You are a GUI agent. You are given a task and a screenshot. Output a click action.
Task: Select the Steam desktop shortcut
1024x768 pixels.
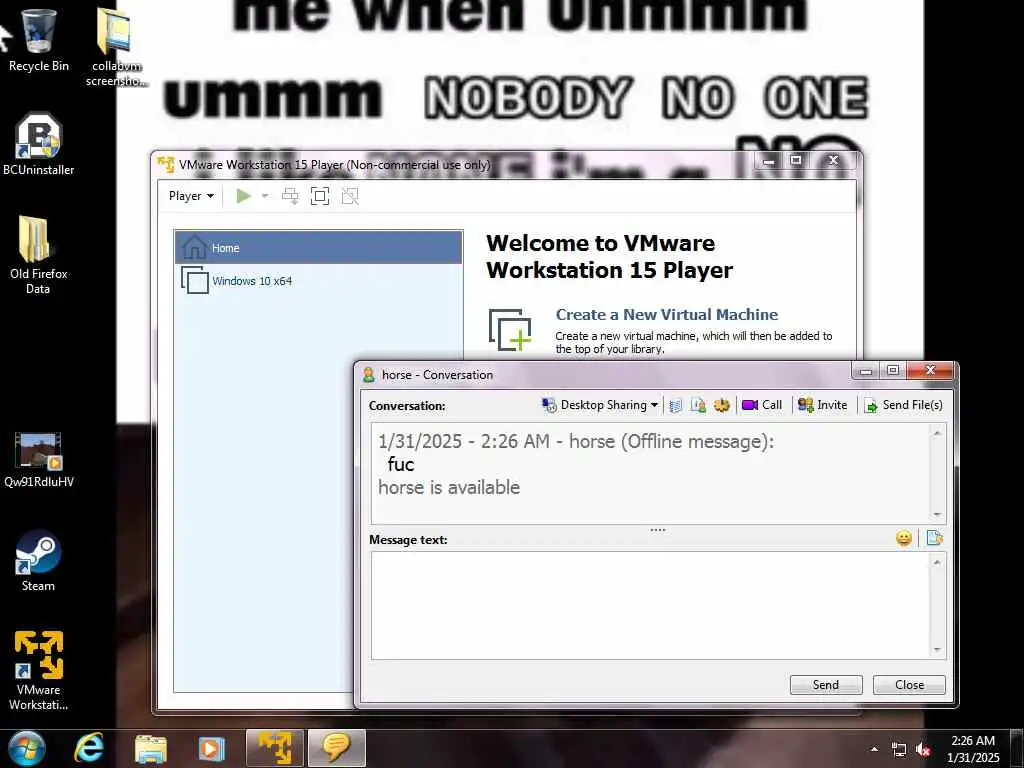(x=39, y=560)
